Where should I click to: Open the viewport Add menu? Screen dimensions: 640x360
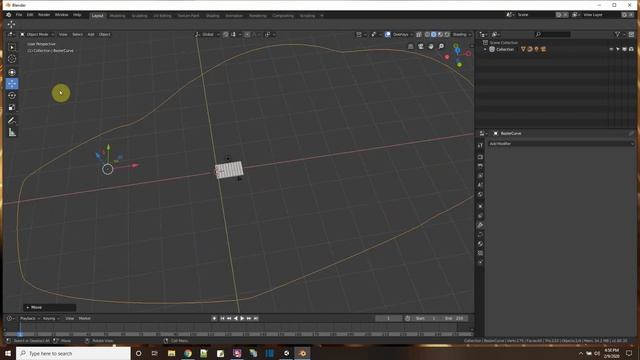click(91, 34)
